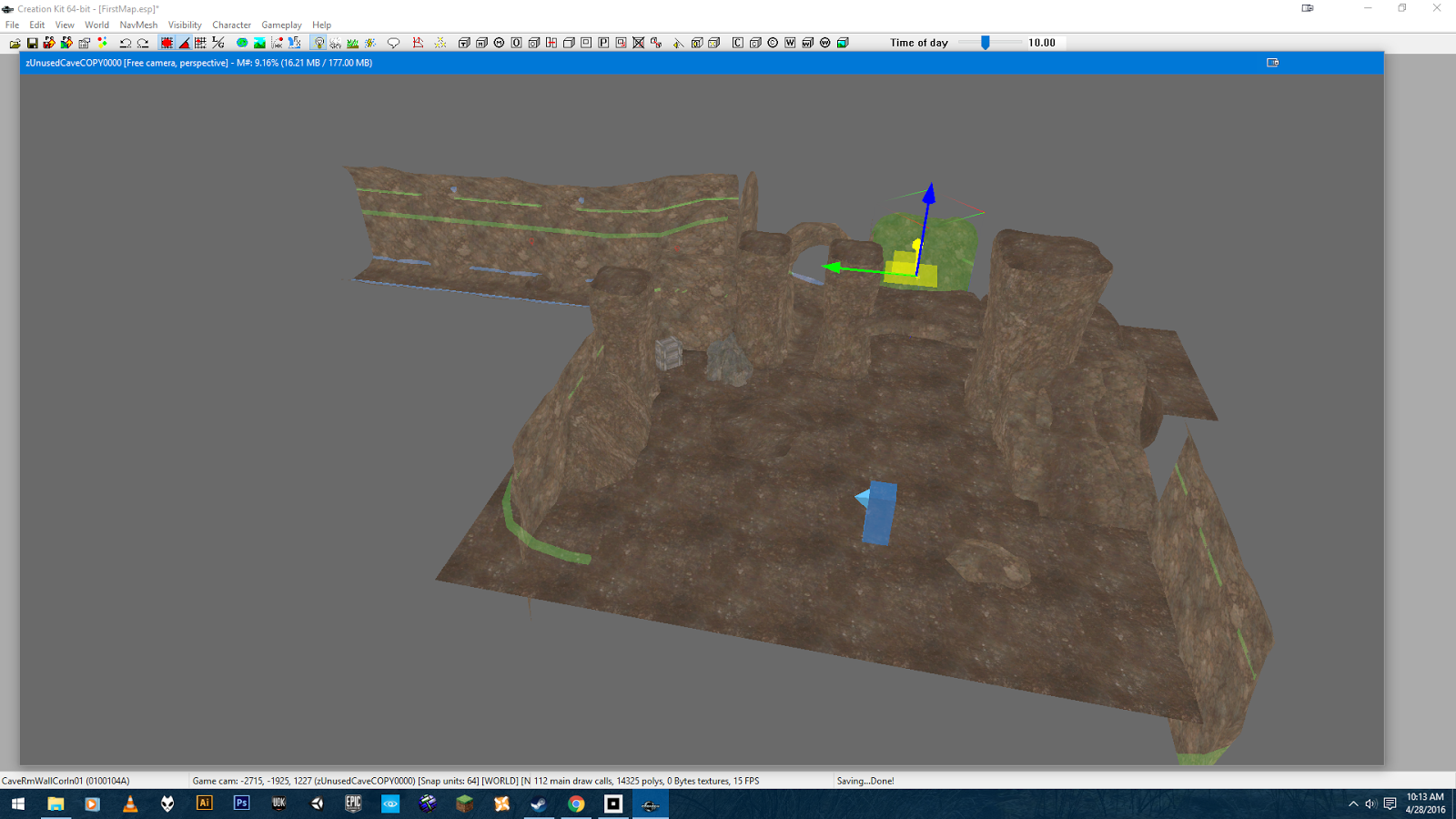Toggle sky rendering in the viewport
Viewport: 1456px width, 819px height.
(x=335, y=42)
